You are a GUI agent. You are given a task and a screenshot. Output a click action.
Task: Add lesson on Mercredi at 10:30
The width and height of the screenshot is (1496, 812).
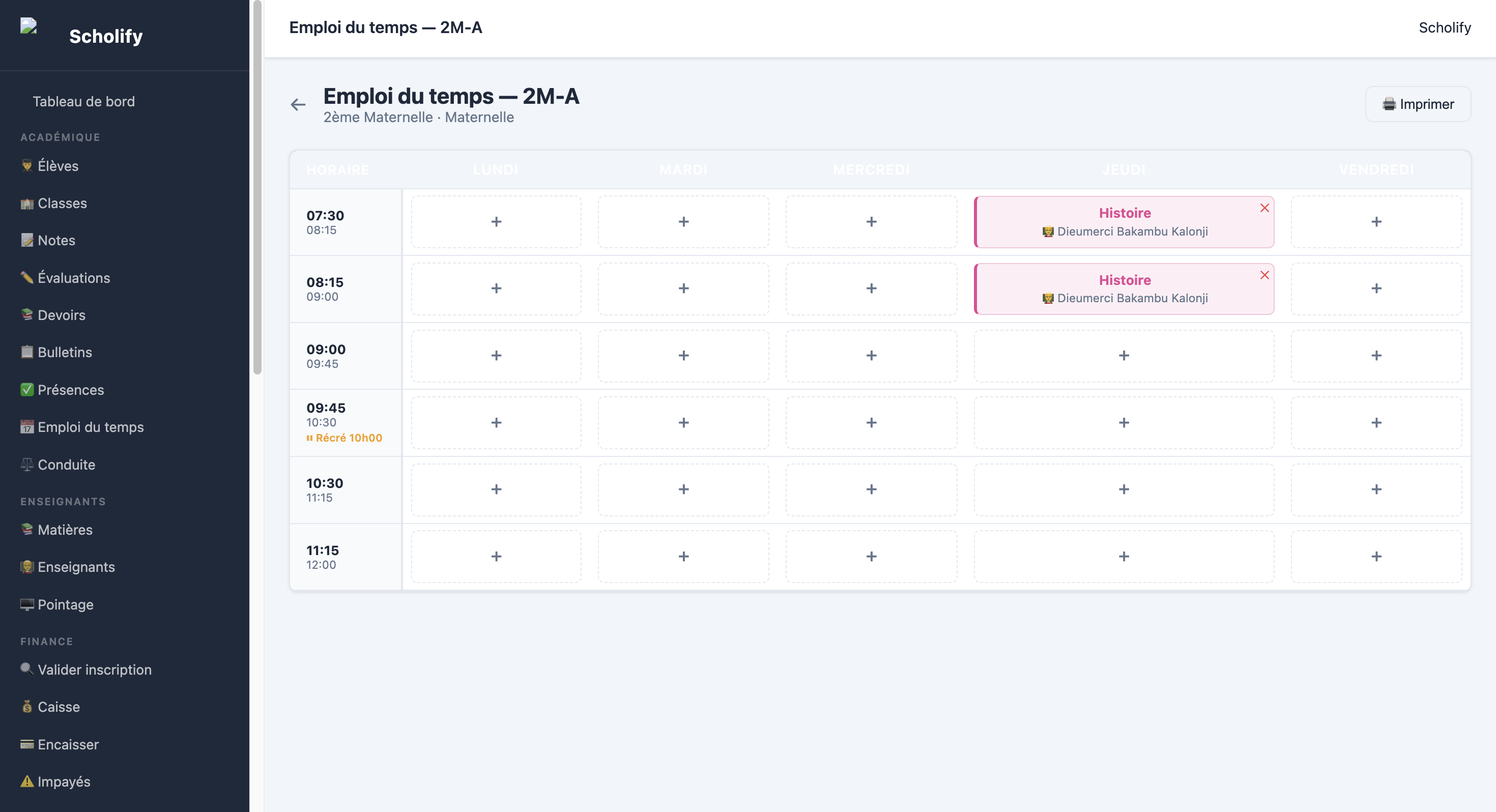[x=871, y=489]
